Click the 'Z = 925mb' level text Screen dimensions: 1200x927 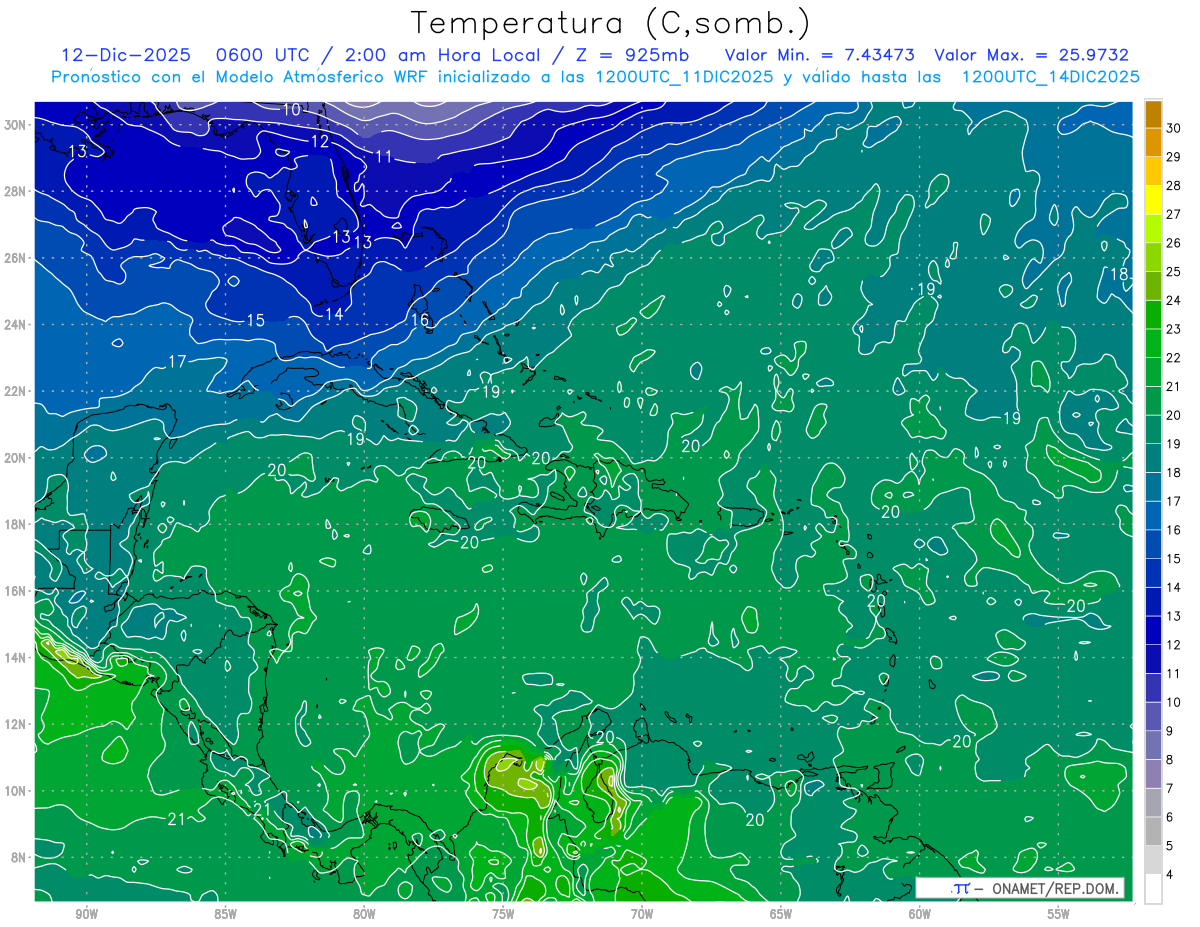[x=632, y=55]
